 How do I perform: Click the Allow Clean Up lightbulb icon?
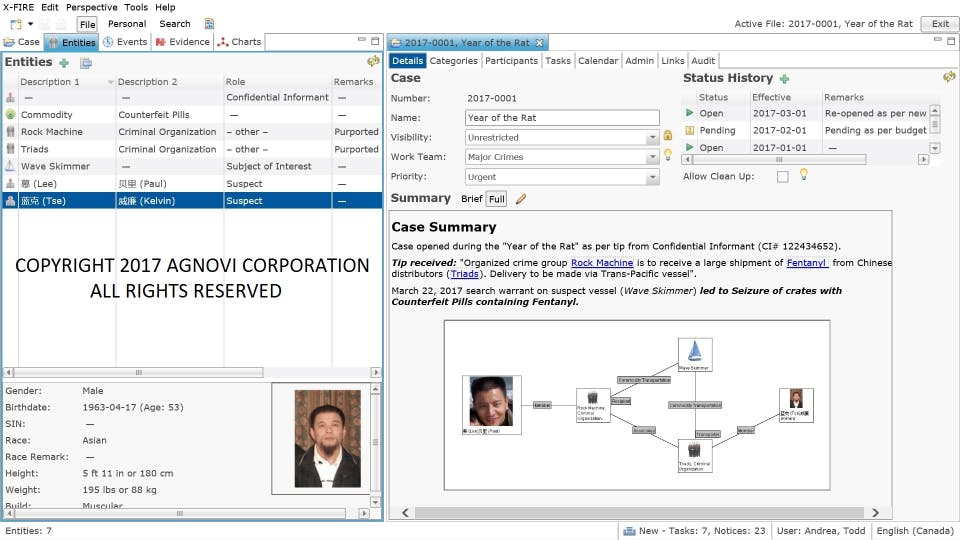[803, 174]
